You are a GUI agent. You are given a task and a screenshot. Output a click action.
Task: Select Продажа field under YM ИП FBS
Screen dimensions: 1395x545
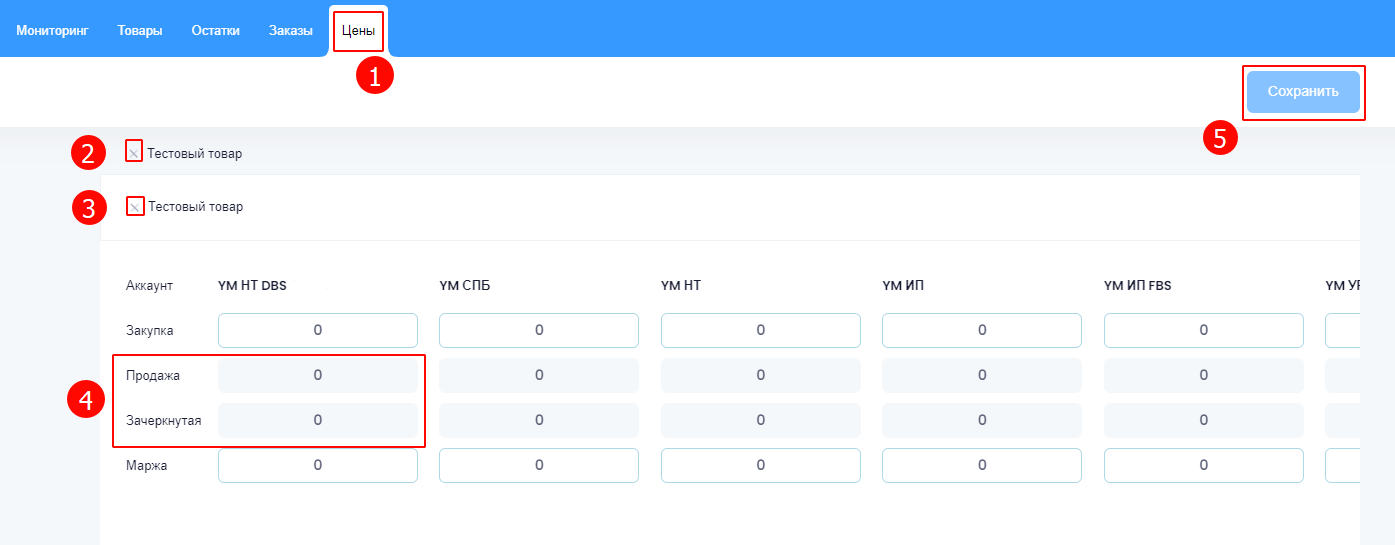(1204, 375)
